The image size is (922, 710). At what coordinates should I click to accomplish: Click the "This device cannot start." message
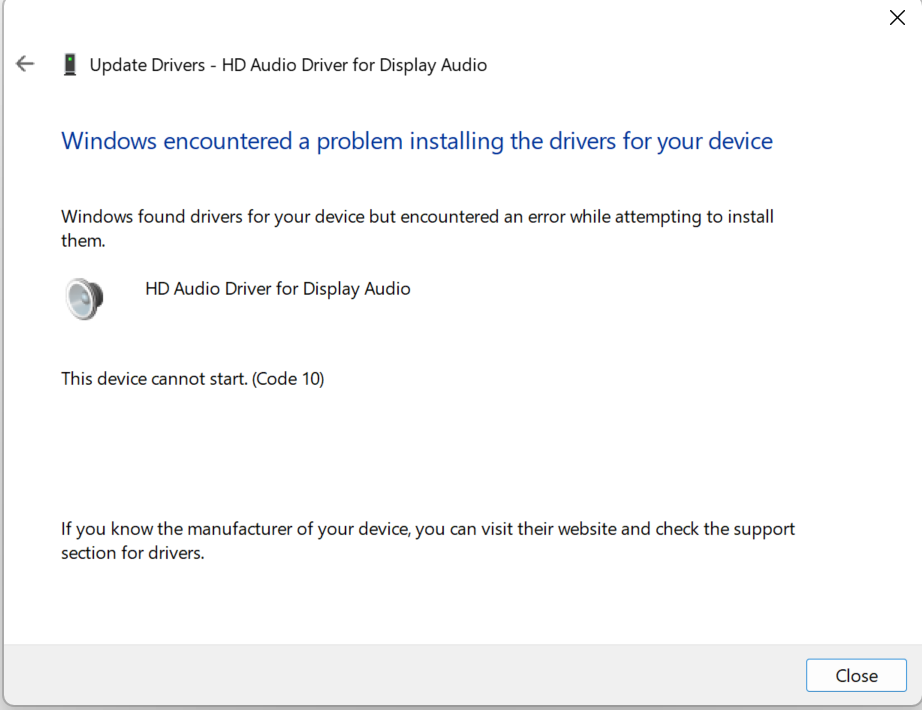(154, 379)
